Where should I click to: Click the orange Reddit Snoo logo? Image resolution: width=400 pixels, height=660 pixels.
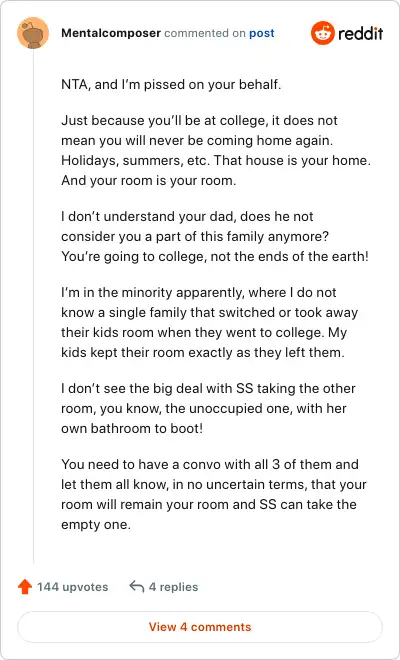point(323,33)
